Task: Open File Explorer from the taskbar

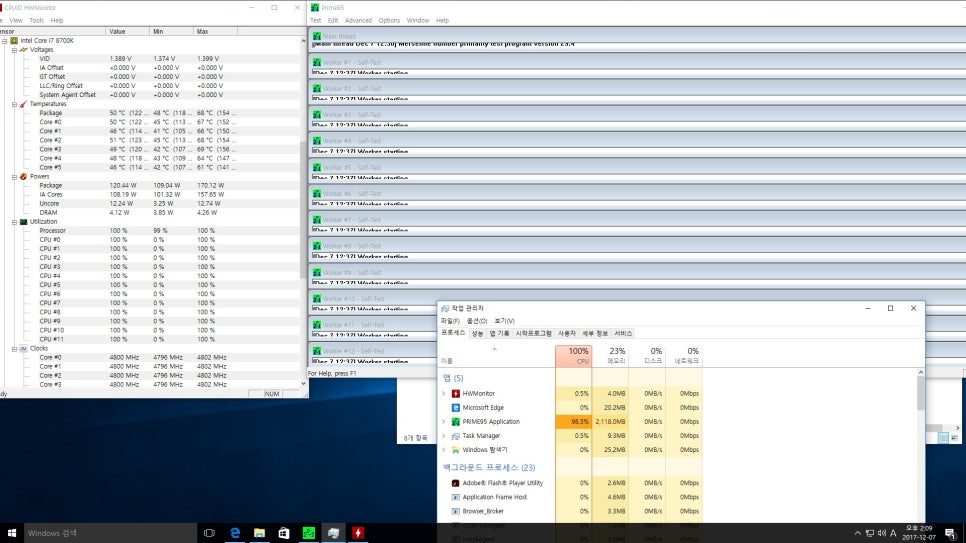Action: tap(259, 533)
